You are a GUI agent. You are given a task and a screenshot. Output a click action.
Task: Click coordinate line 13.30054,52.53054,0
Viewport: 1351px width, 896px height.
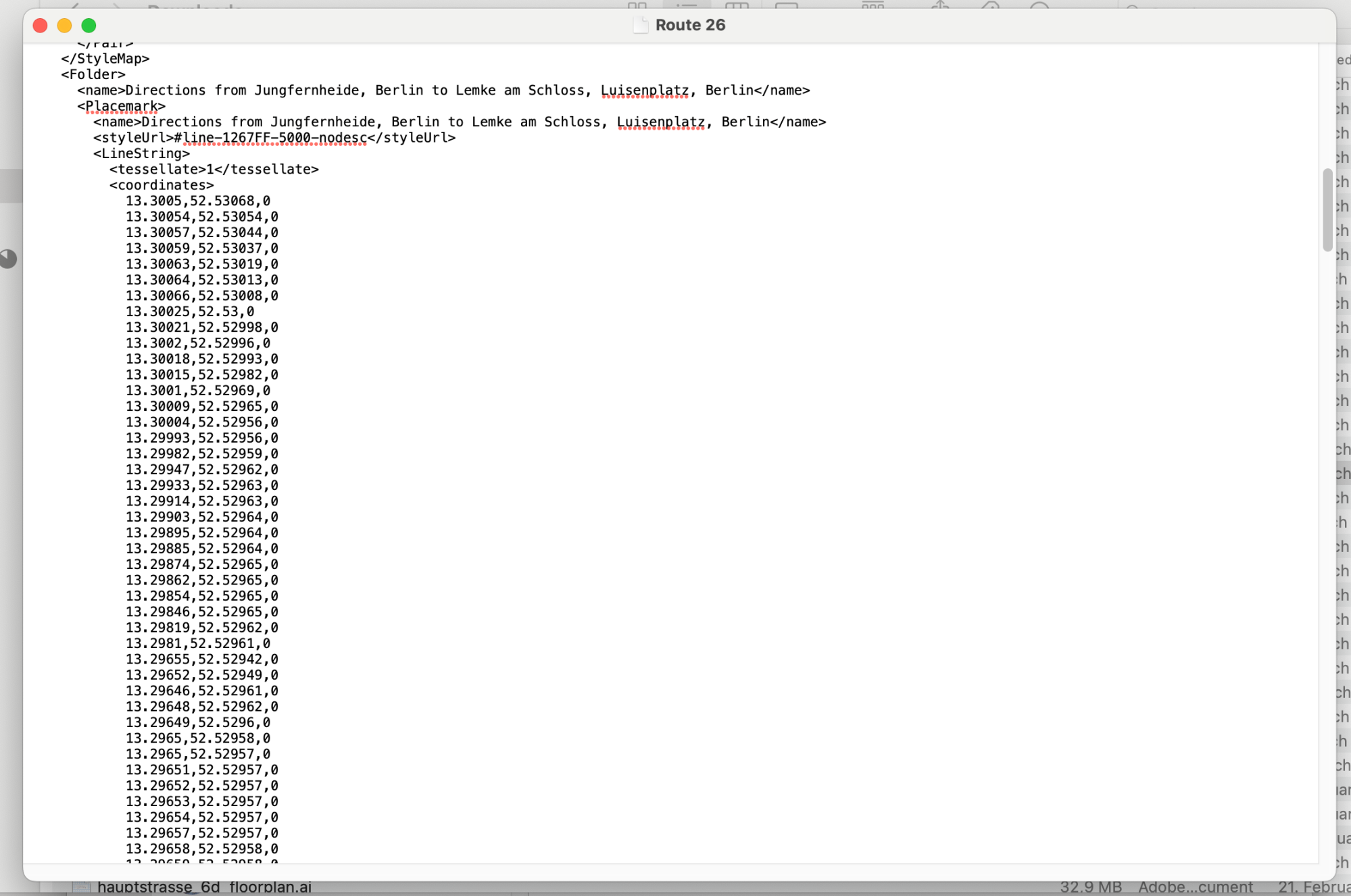[202, 217]
